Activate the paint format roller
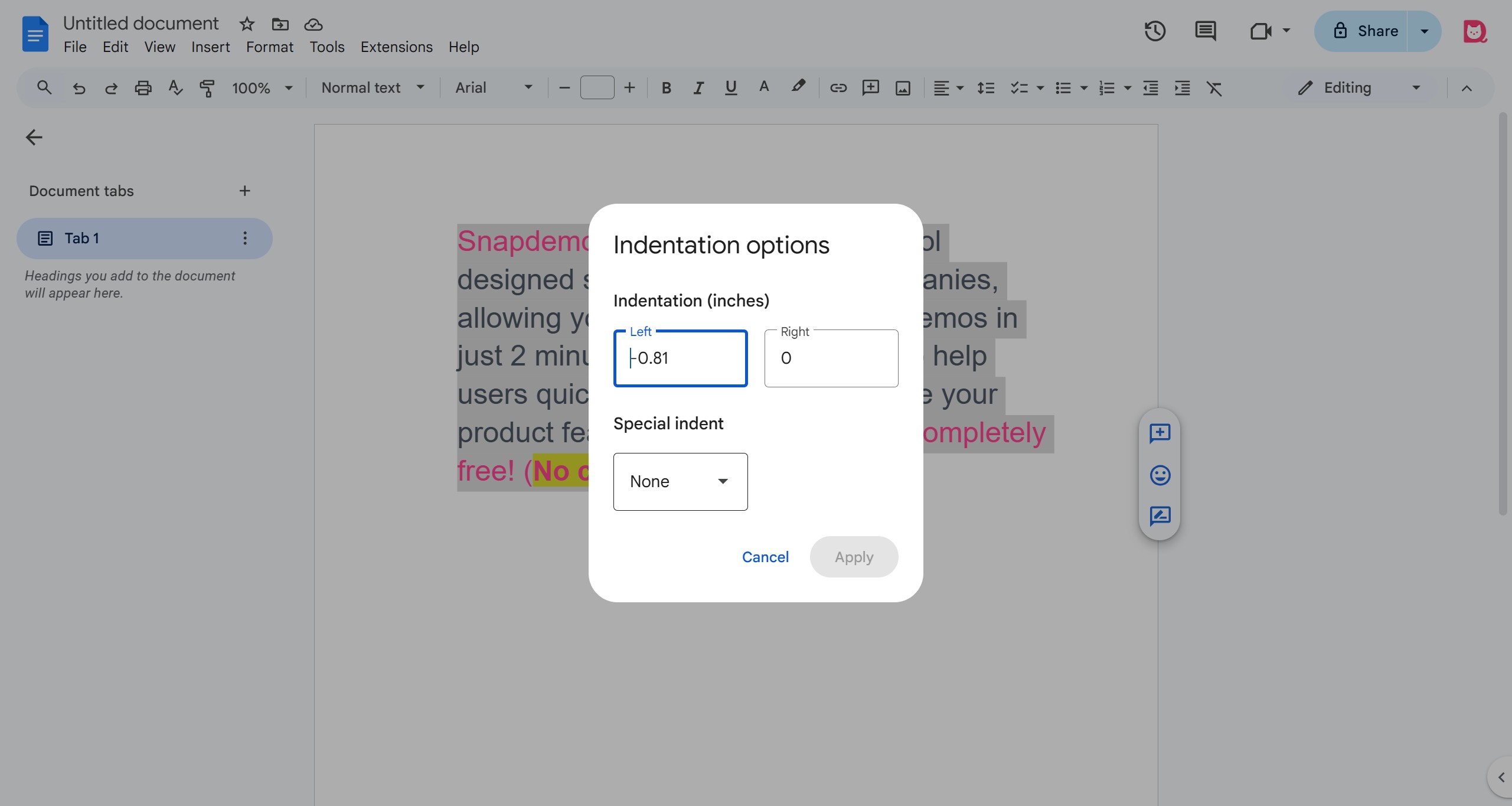 point(207,88)
